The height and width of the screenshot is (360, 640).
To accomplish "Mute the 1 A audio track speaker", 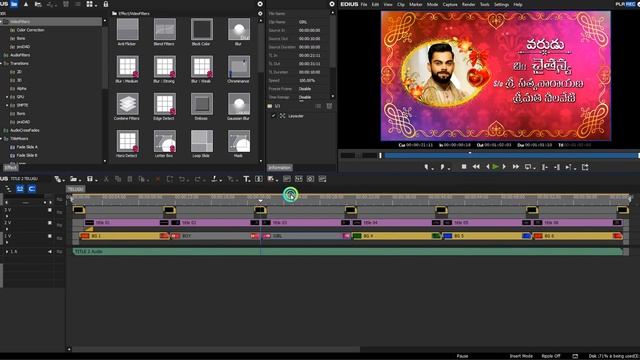I will (x=50, y=252).
